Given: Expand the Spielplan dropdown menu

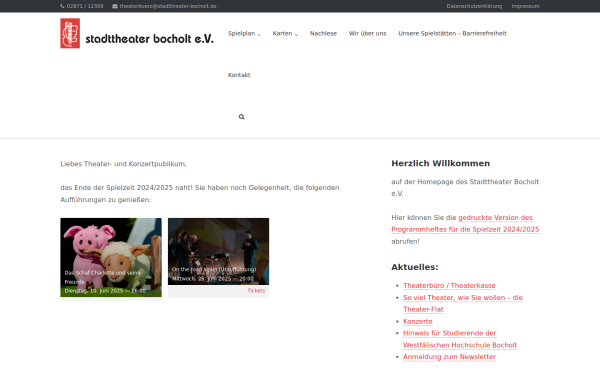Looking at the screenshot, I should click(244, 33).
